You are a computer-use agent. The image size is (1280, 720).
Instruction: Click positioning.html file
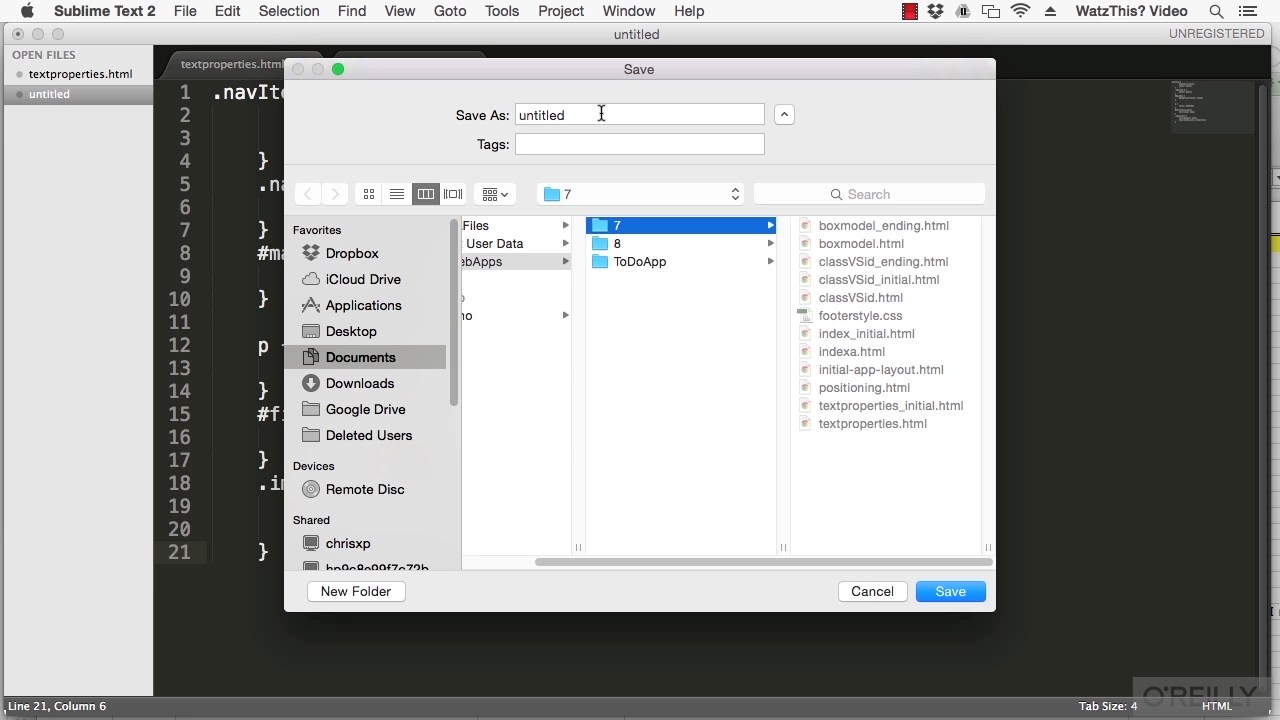tap(864, 387)
